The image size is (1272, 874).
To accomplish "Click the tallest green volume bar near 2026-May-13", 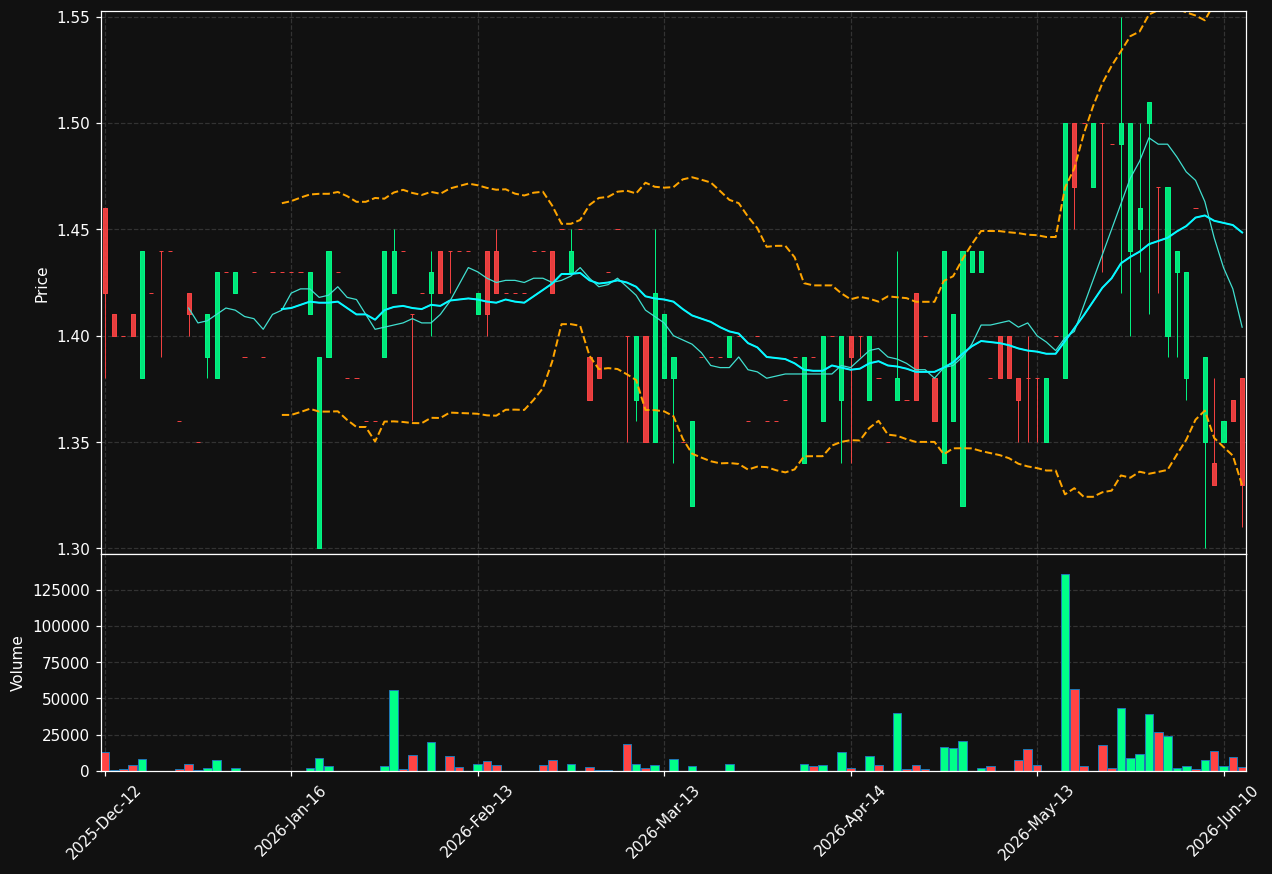I will click(x=1065, y=673).
